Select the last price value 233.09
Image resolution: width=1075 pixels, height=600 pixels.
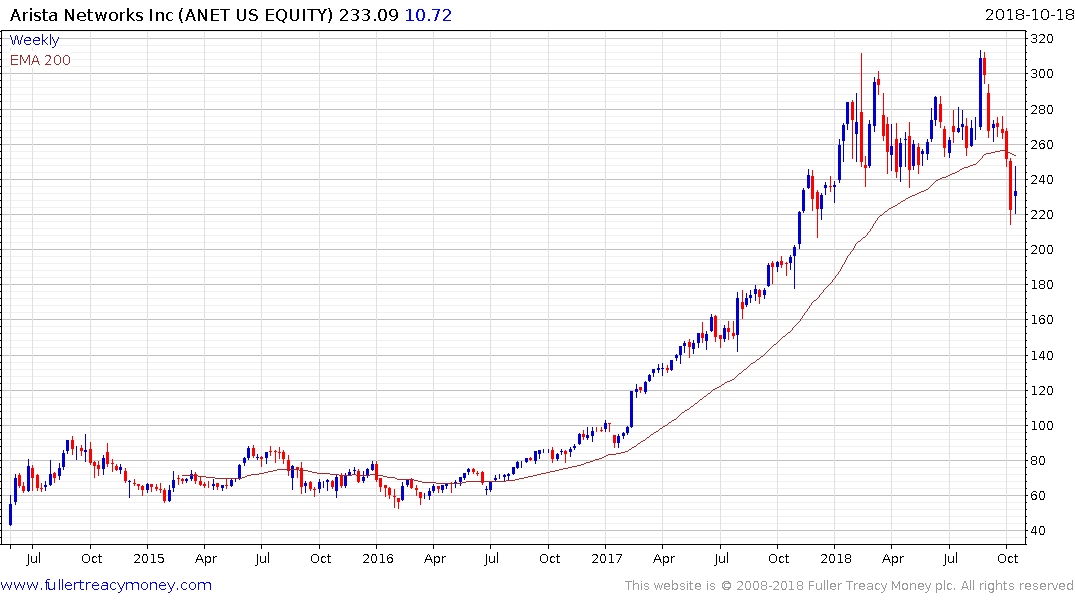(x=368, y=15)
